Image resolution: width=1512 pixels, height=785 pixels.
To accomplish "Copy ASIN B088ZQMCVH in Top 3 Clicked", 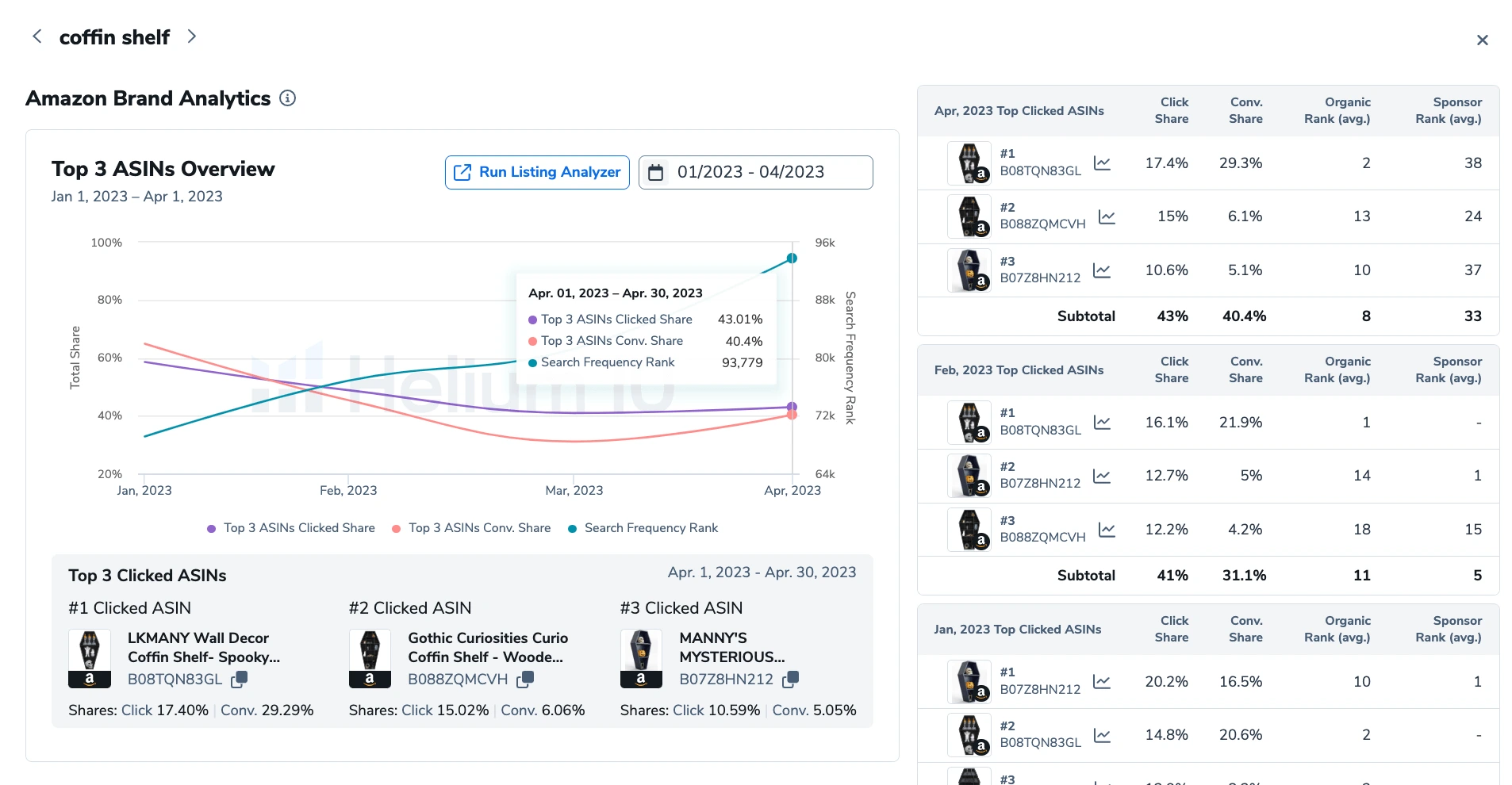I will (x=525, y=680).
